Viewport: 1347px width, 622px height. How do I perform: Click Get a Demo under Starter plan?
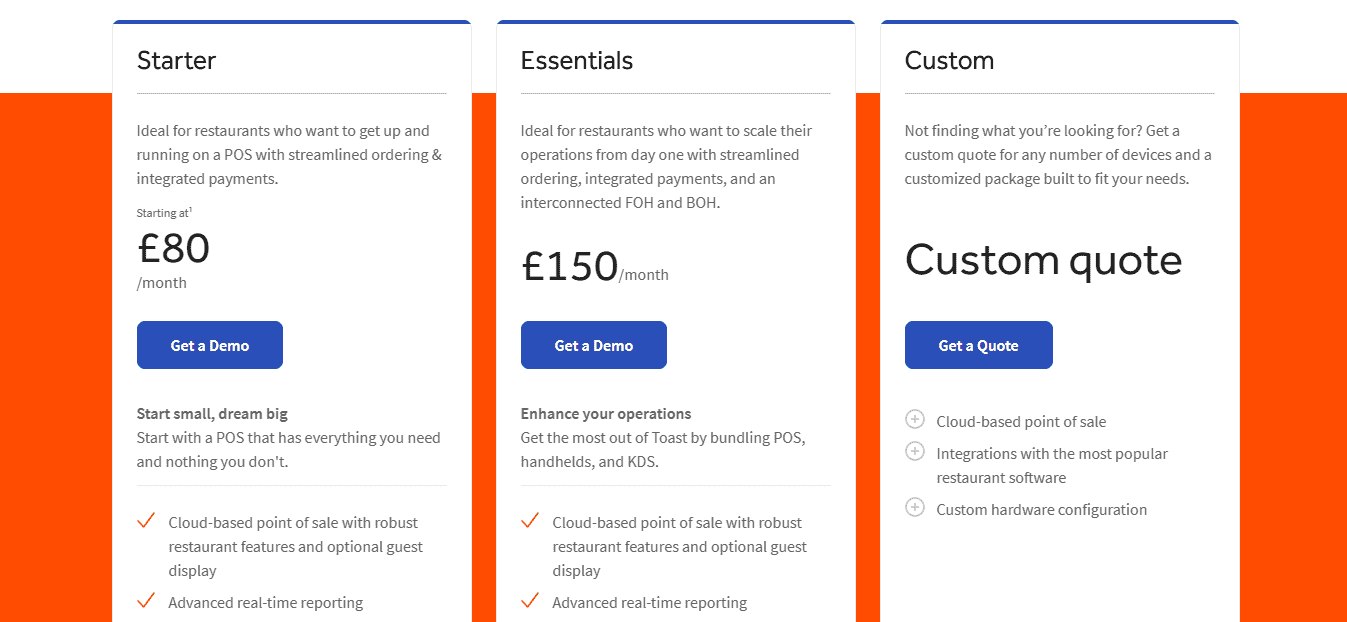210,345
